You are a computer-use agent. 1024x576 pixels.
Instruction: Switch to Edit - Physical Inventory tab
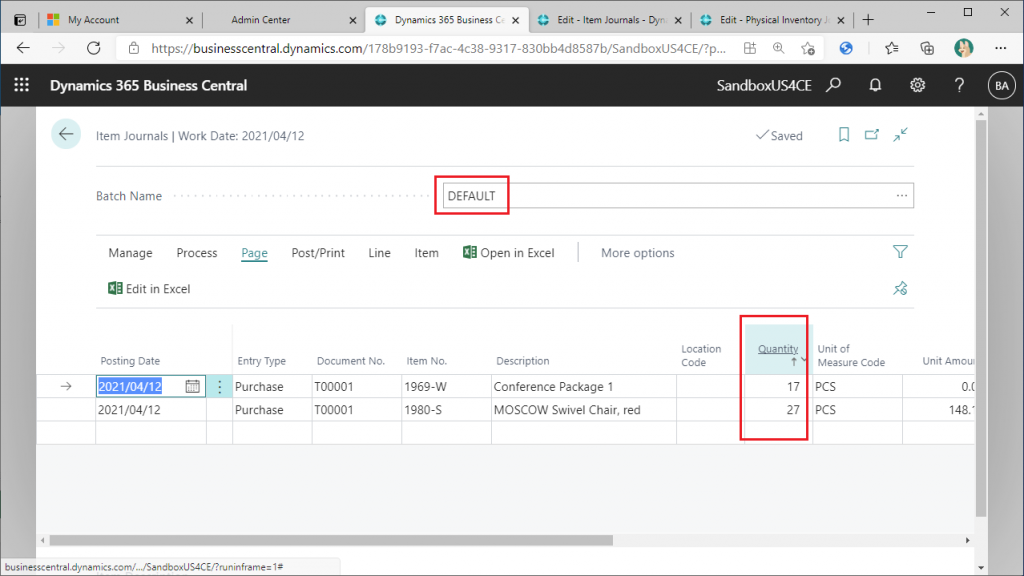[772, 20]
